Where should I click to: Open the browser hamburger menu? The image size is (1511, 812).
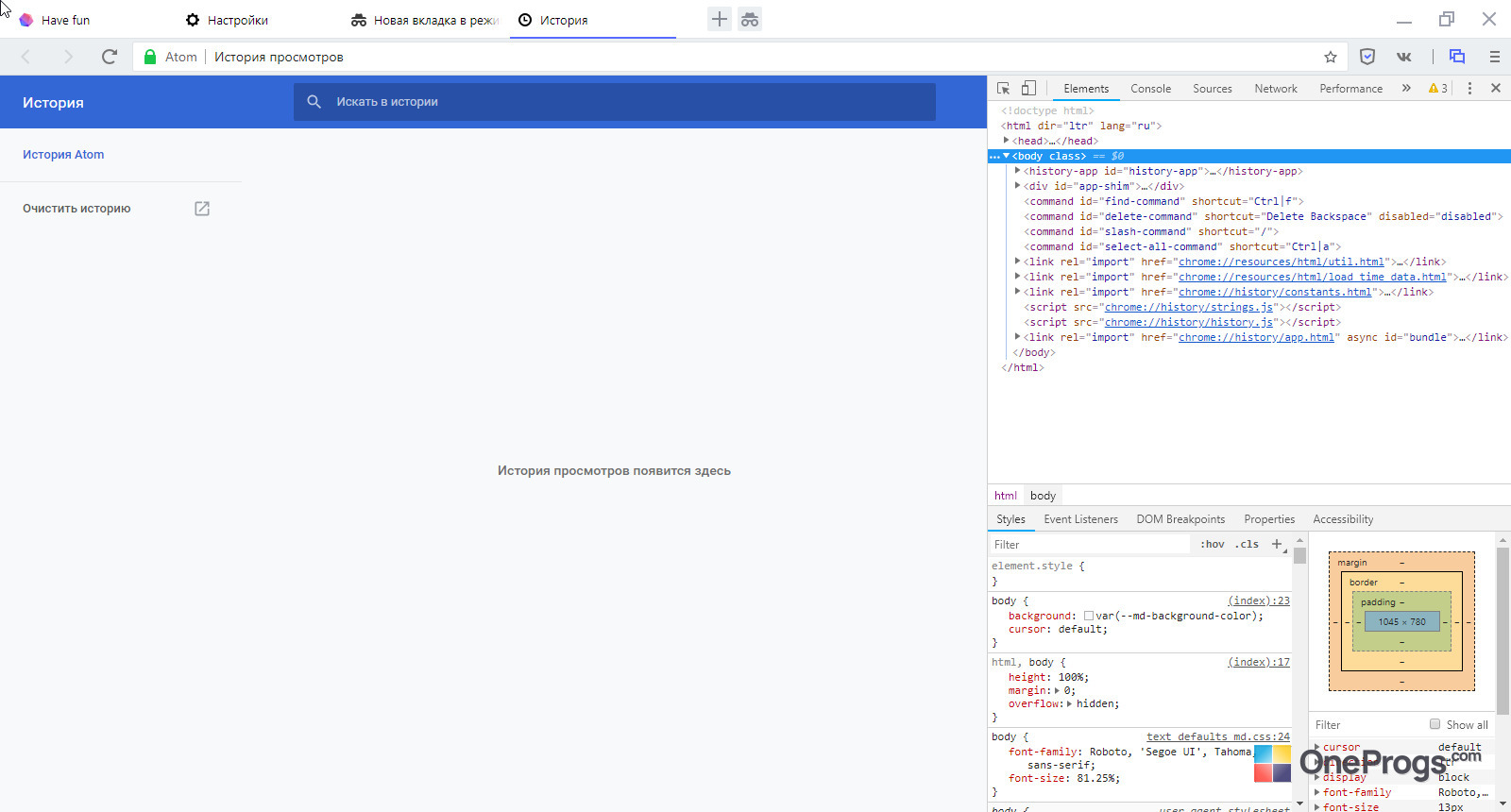[x=1494, y=57]
